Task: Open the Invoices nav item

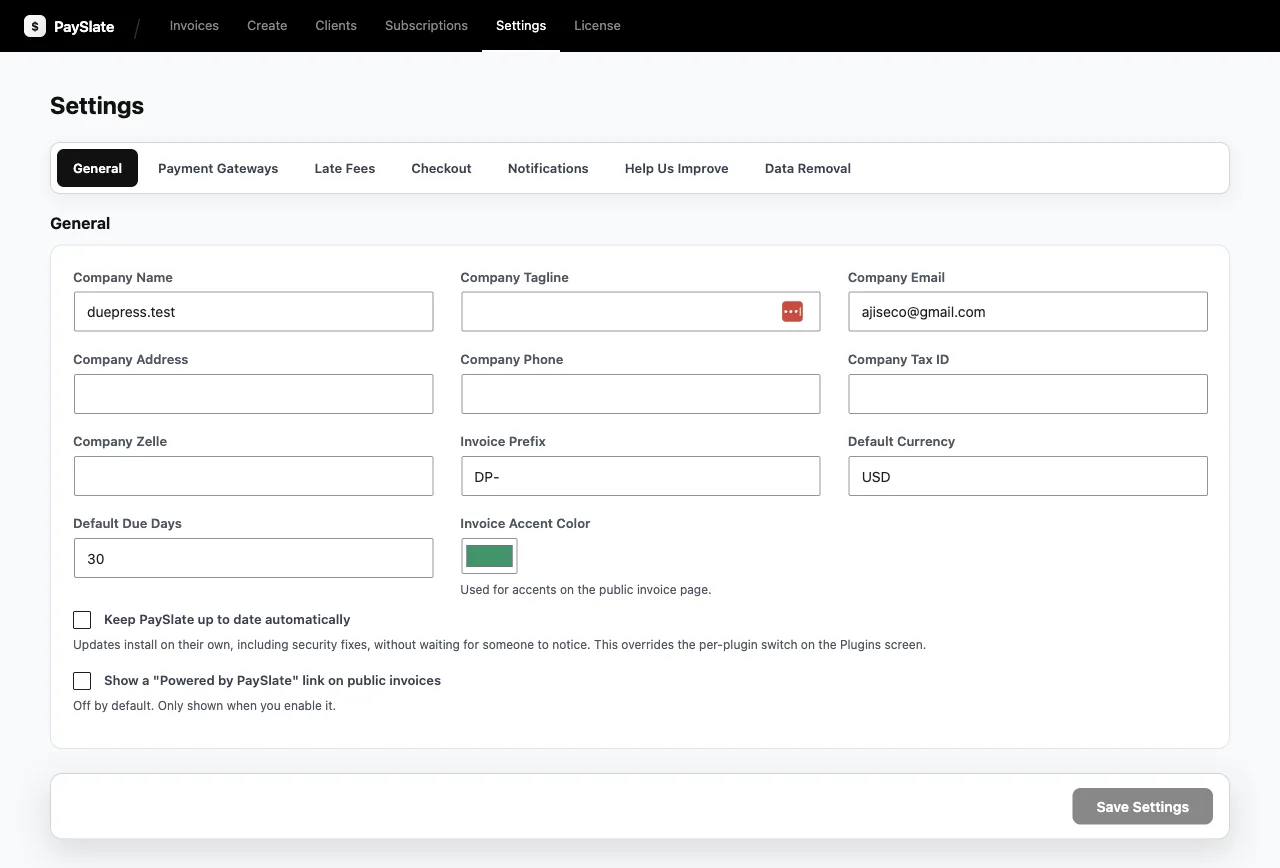Action: click(194, 26)
